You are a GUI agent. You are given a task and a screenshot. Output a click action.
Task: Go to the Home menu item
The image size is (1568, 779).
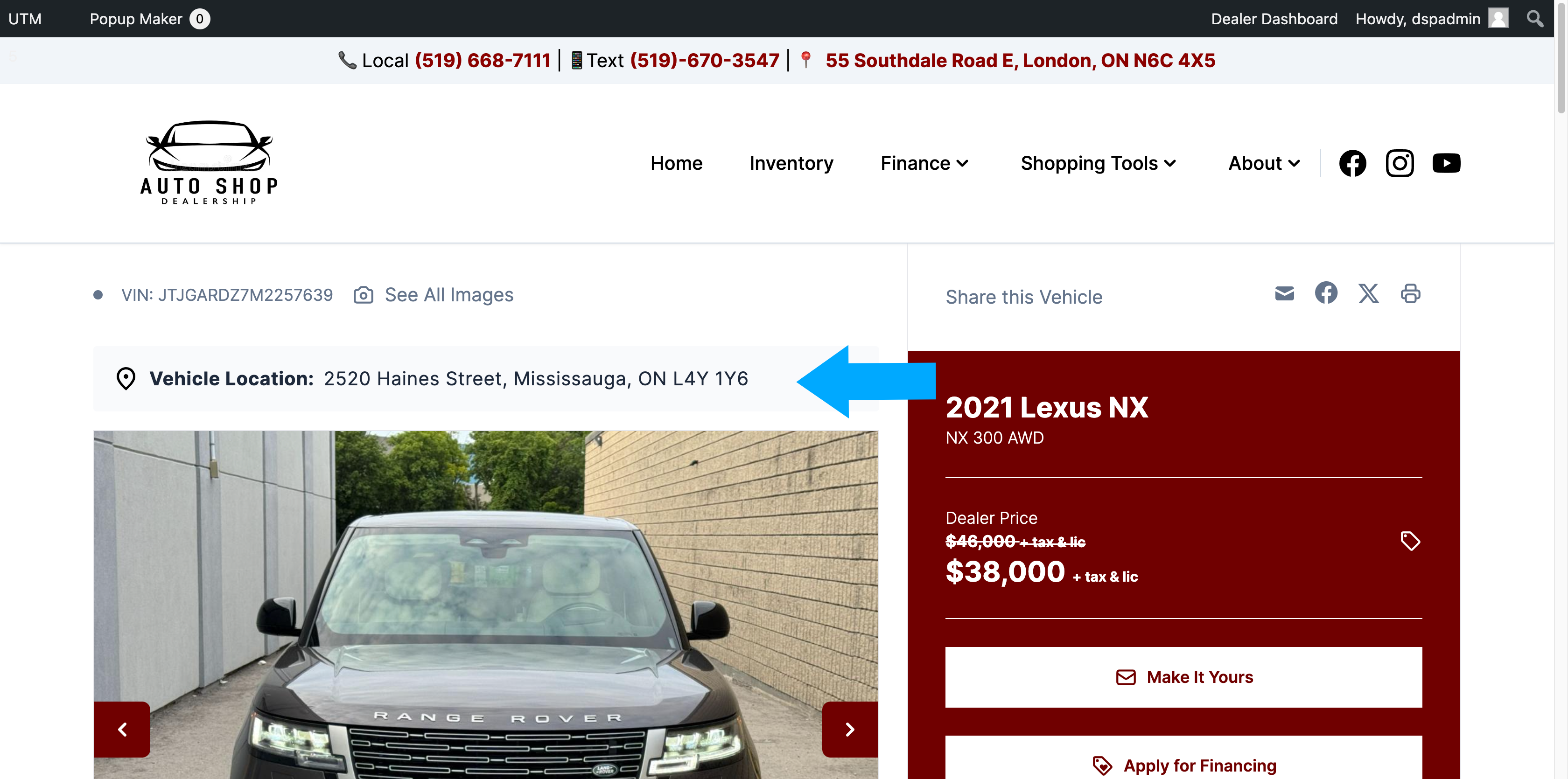pyautogui.click(x=676, y=163)
